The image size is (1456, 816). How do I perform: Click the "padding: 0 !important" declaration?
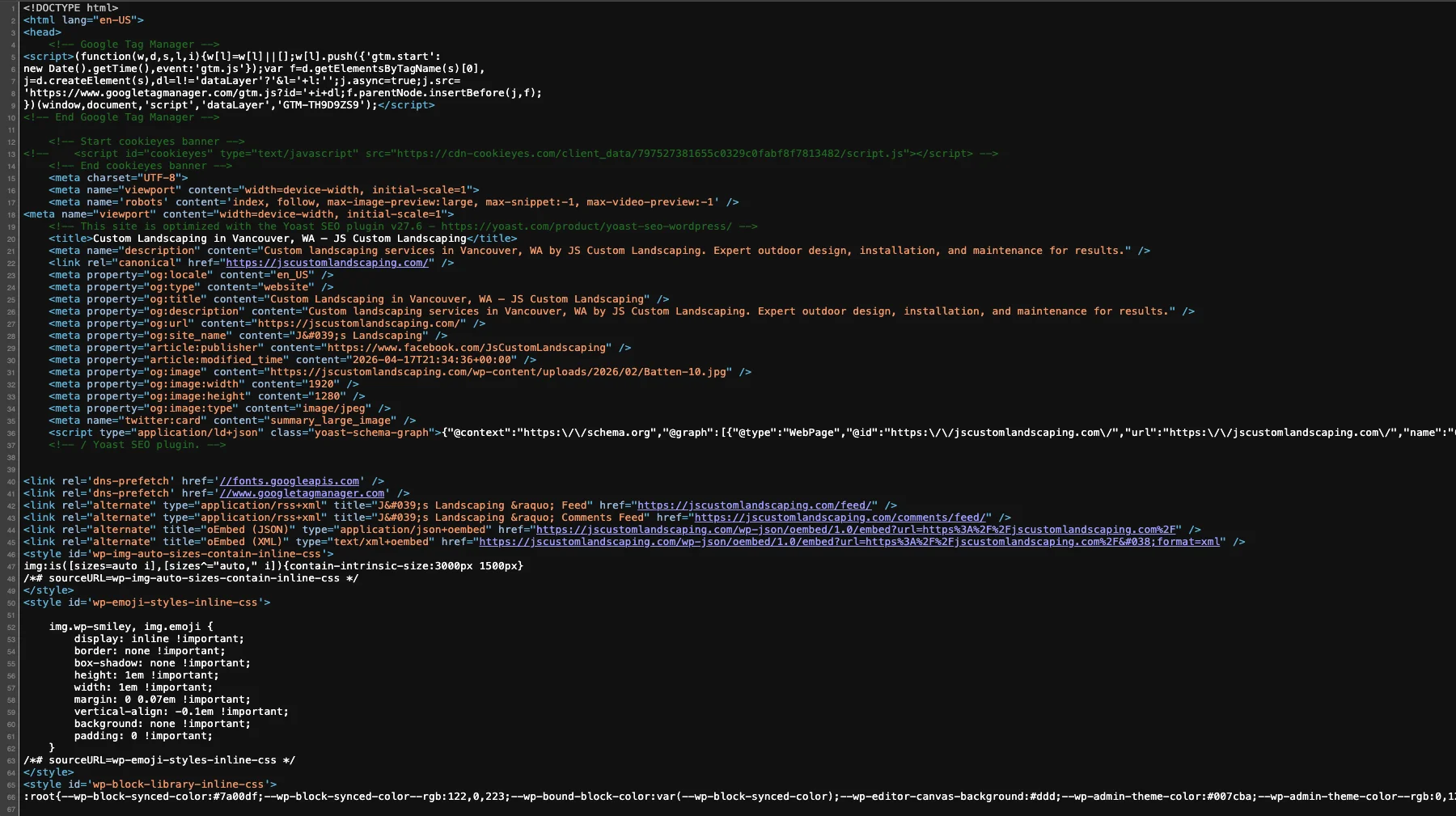[x=143, y=736]
